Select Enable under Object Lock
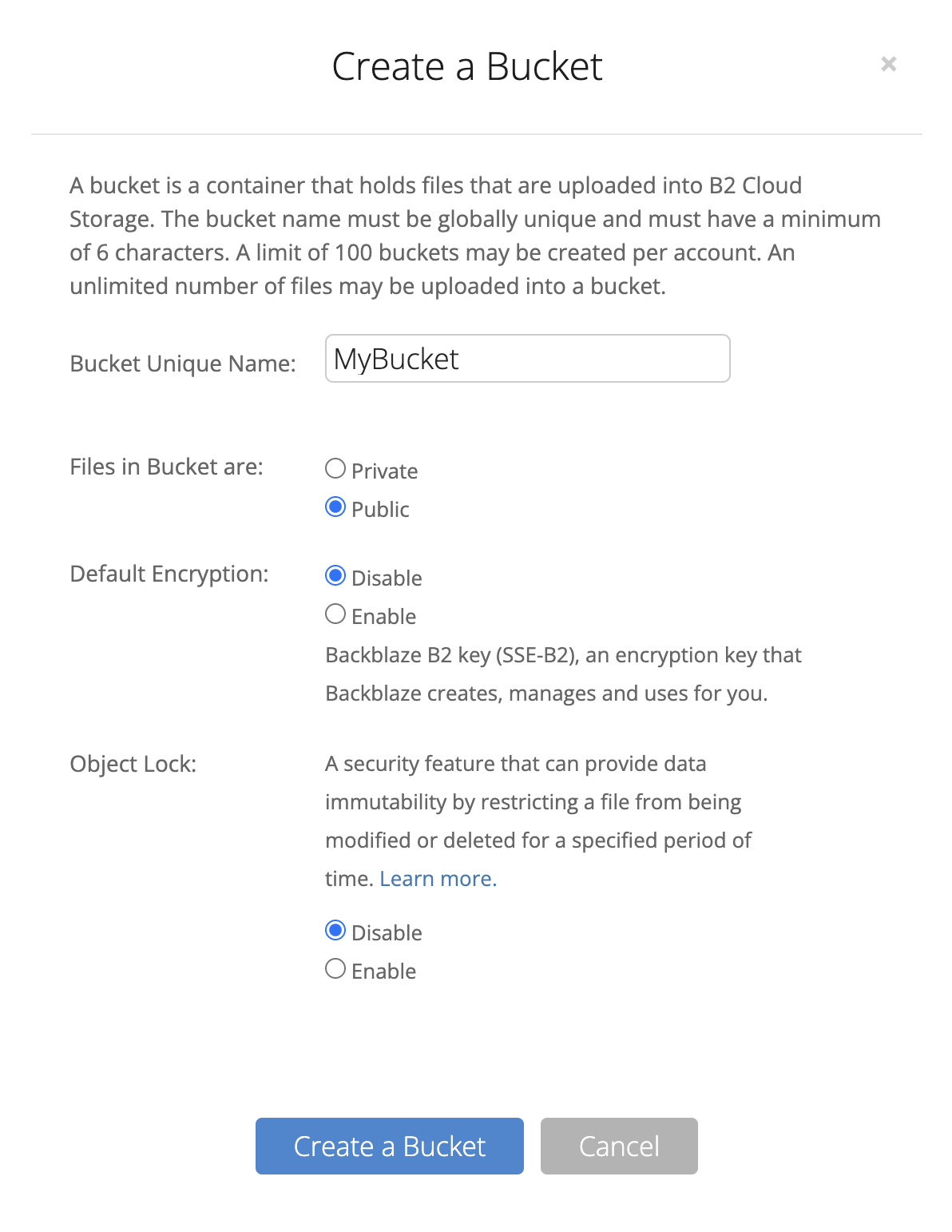952x1232 pixels. tap(335, 969)
